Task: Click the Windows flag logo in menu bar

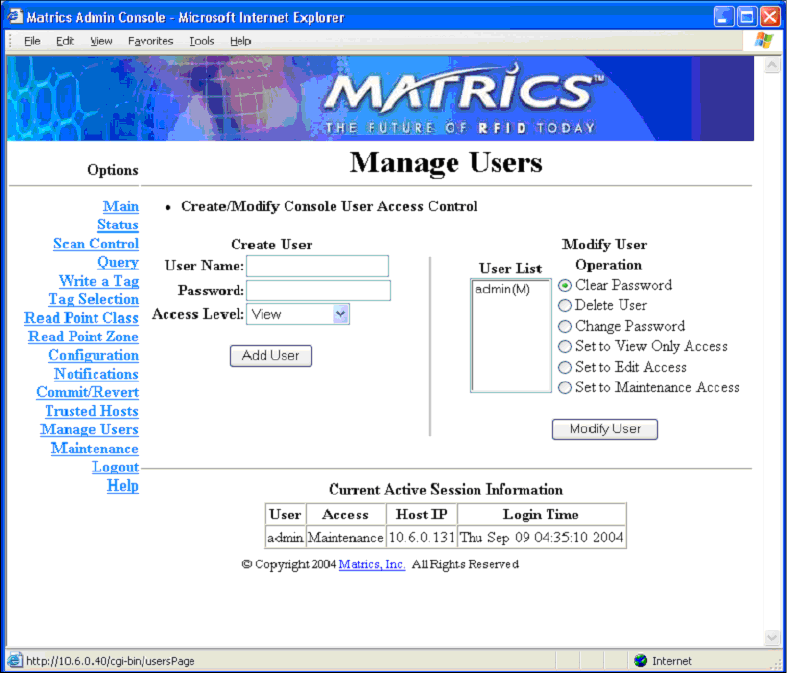Action: pyautogui.click(x=763, y=40)
